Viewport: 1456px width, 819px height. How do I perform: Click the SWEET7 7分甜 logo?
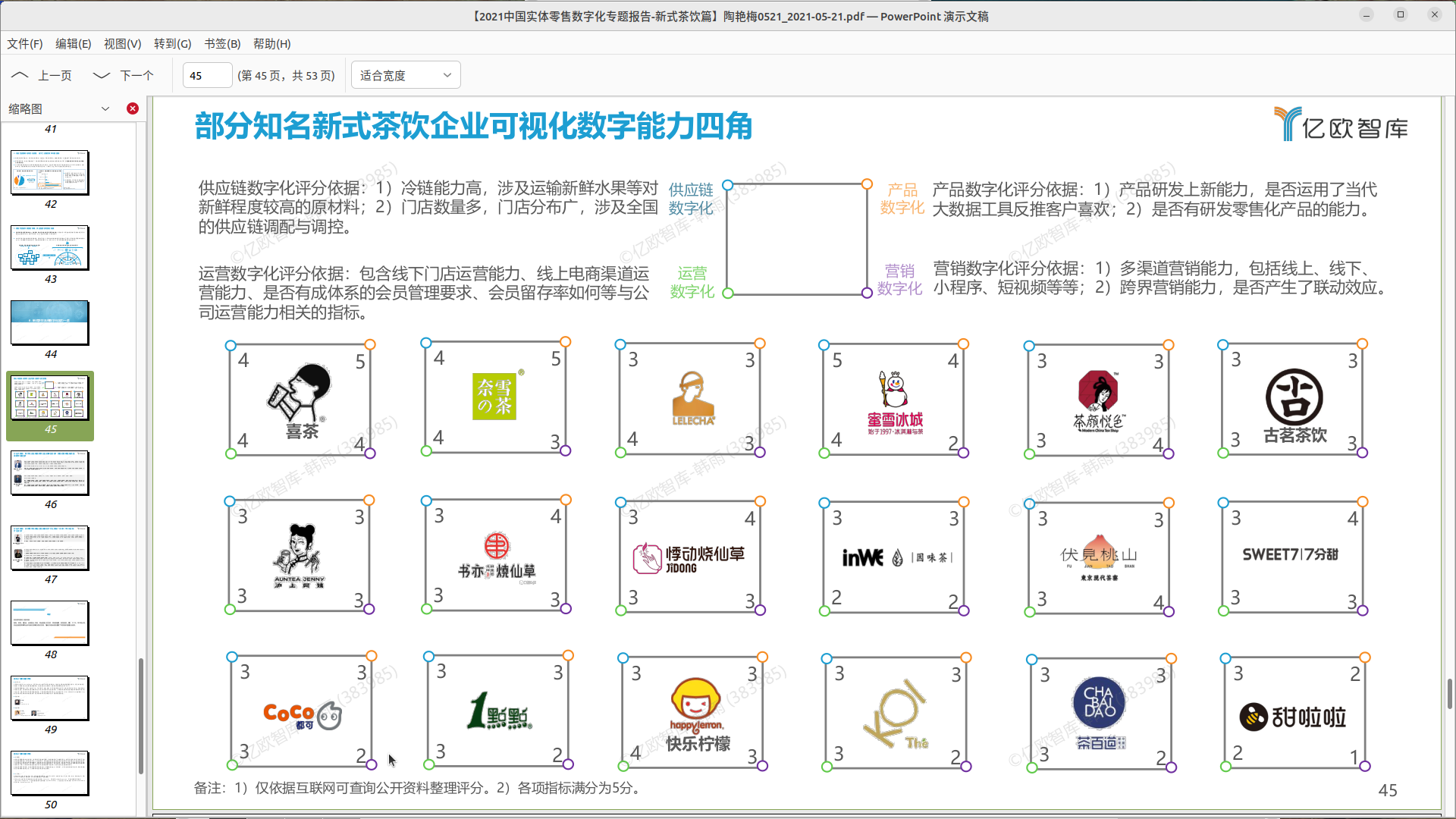click(1290, 554)
